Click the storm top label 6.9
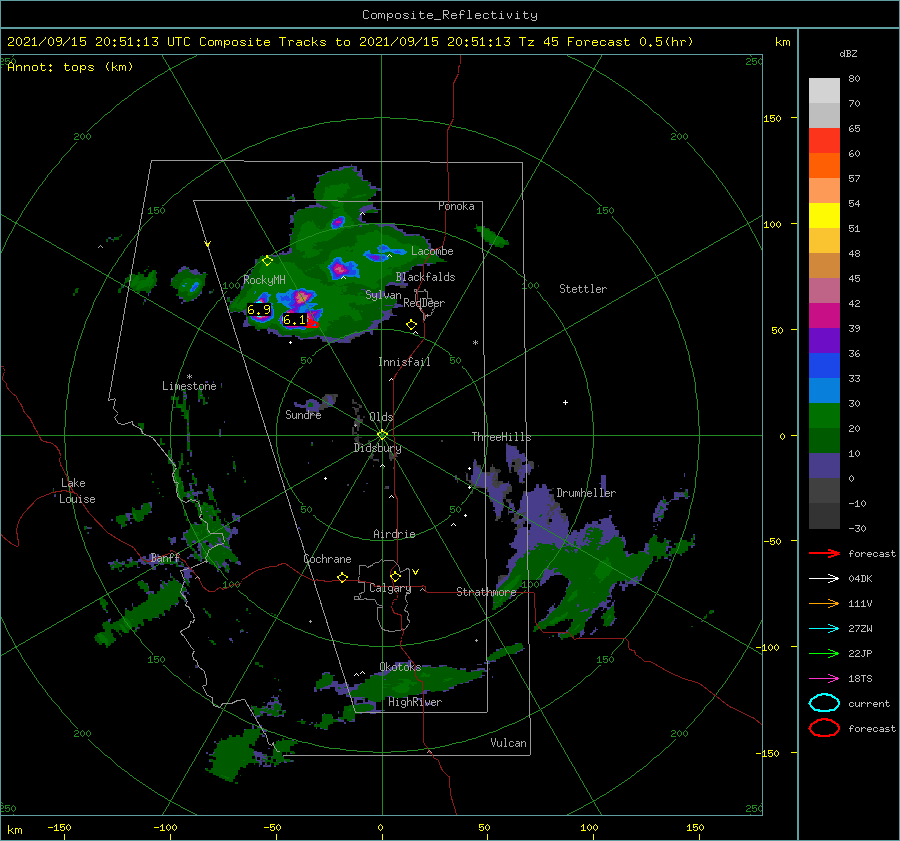This screenshot has height=841, width=900. tap(258, 310)
